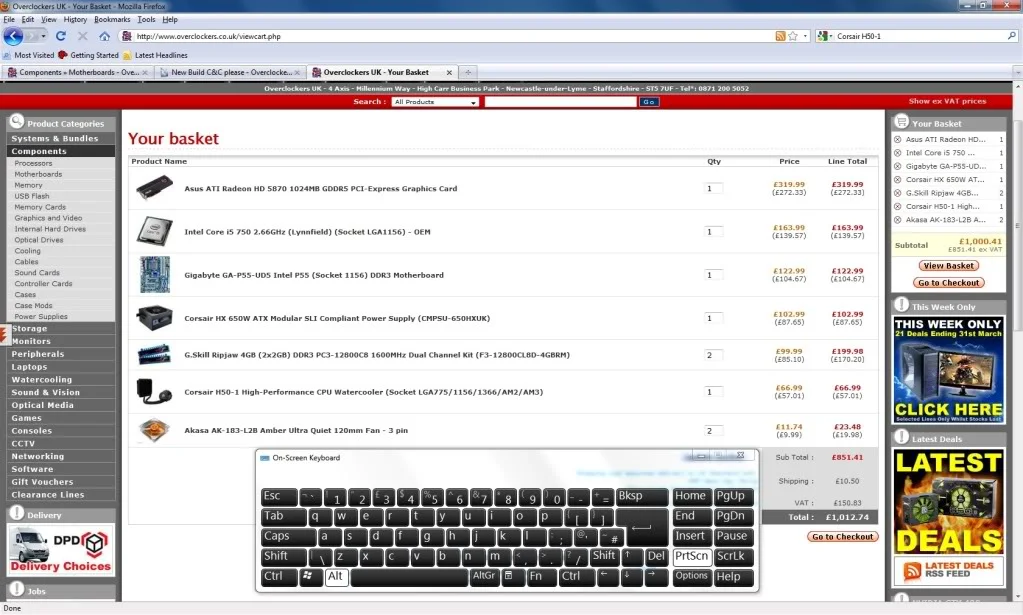Click the search magnifier in the Firefox search box
1023x615 pixels.
(1011, 36)
